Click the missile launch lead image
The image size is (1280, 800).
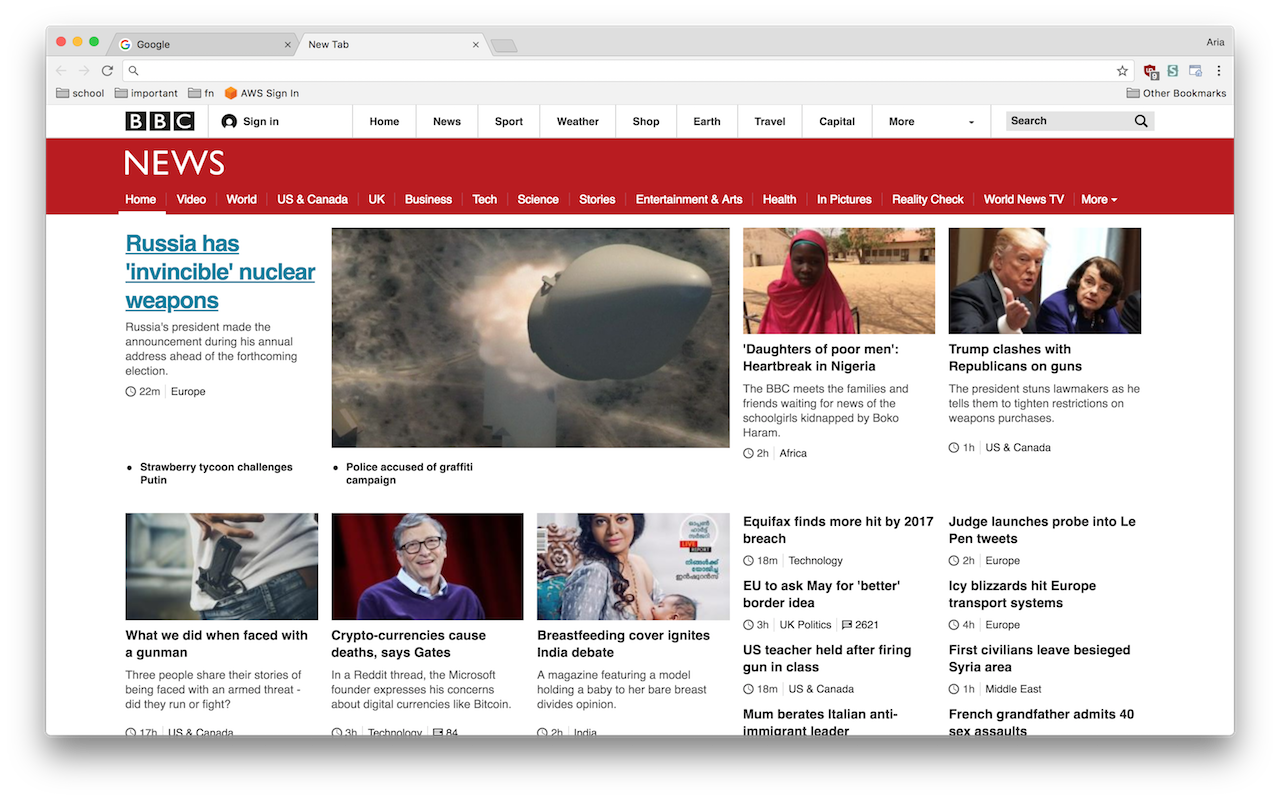coord(530,337)
